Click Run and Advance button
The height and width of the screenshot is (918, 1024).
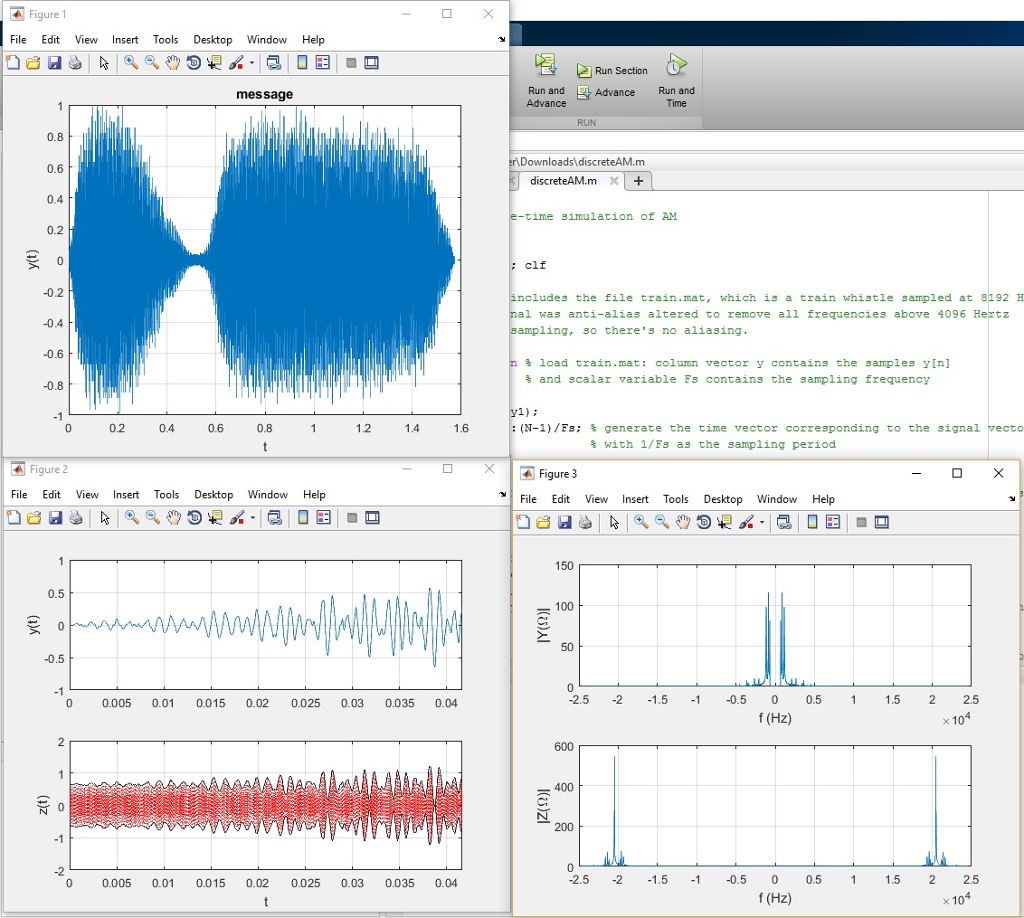(546, 80)
